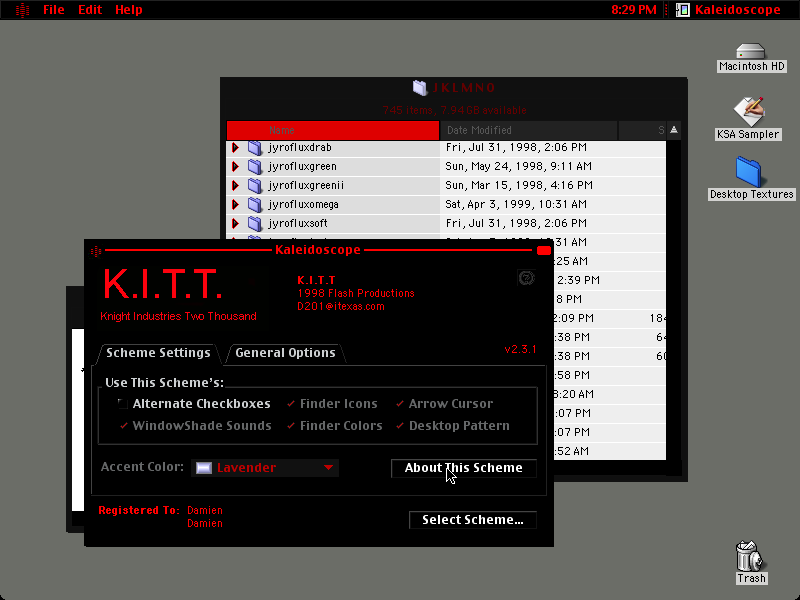The height and width of the screenshot is (600, 800).
Task: Expand the jyrofluxomega folder triangle
Action: click(x=235, y=205)
